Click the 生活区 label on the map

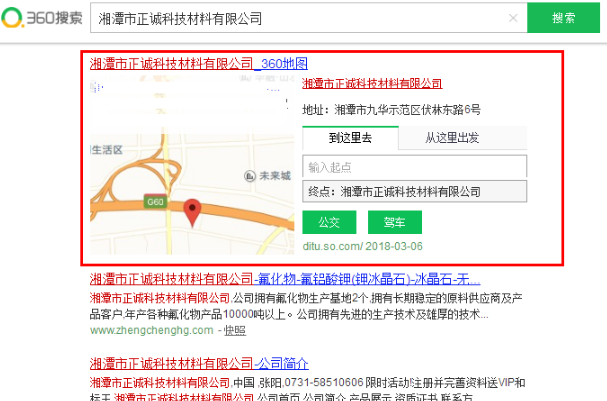point(107,150)
